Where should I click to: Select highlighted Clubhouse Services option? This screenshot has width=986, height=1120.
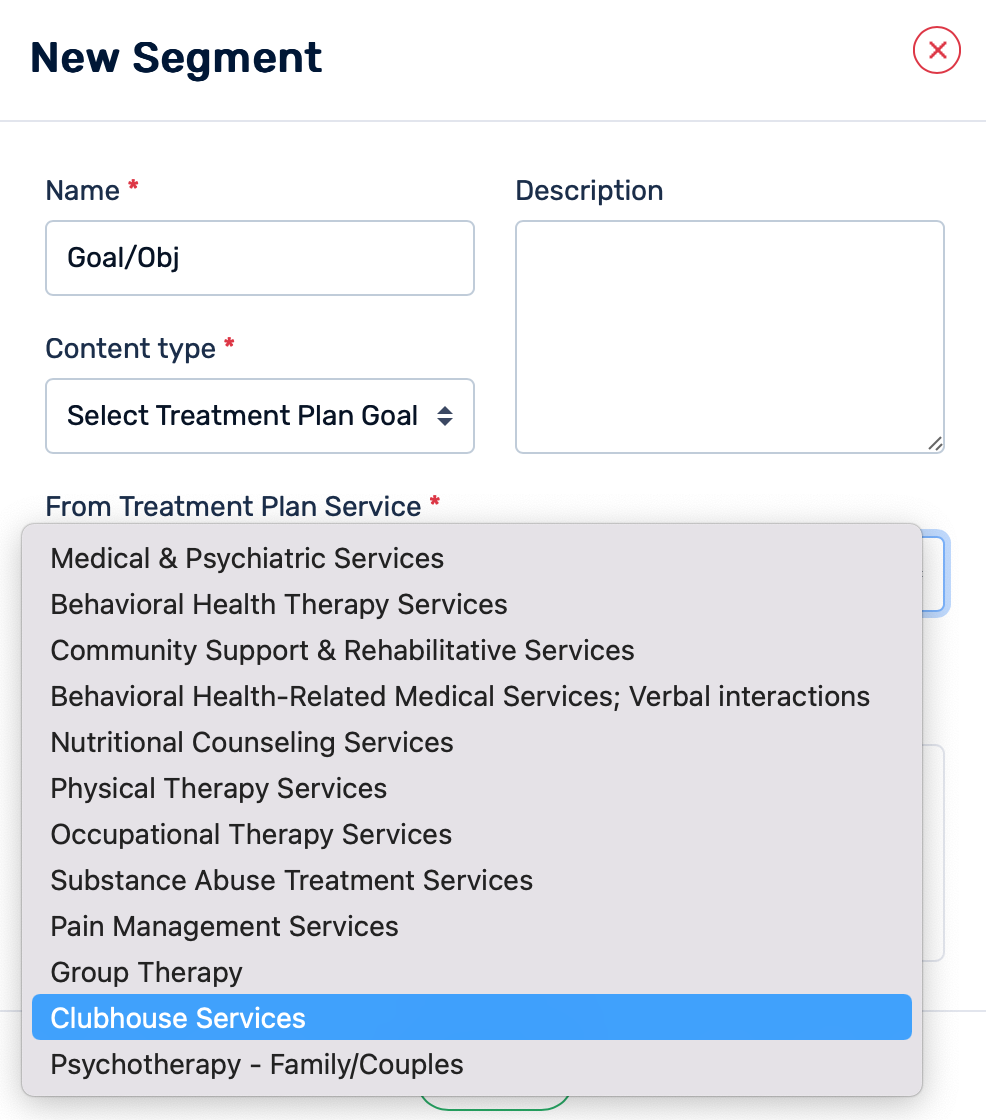pyautogui.click(x=178, y=1018)
